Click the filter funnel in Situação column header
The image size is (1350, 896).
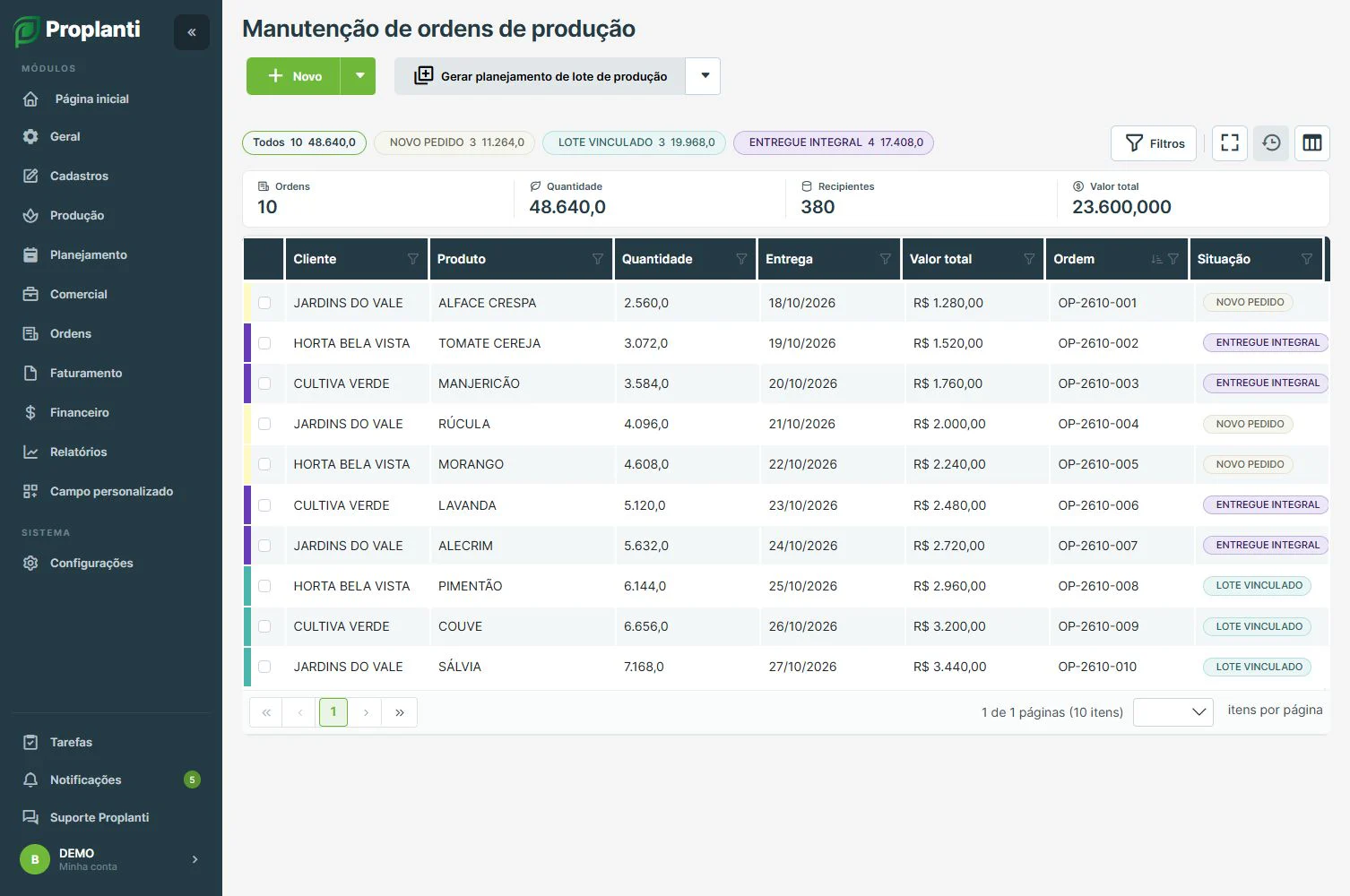pyautogui.click(x=1307, y=259)
